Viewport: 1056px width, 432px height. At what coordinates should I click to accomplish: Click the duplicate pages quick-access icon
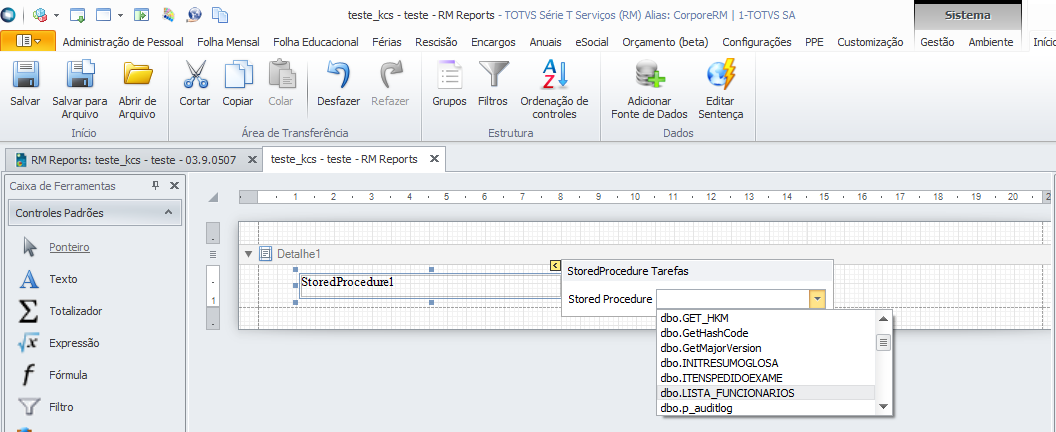(220, 14)
